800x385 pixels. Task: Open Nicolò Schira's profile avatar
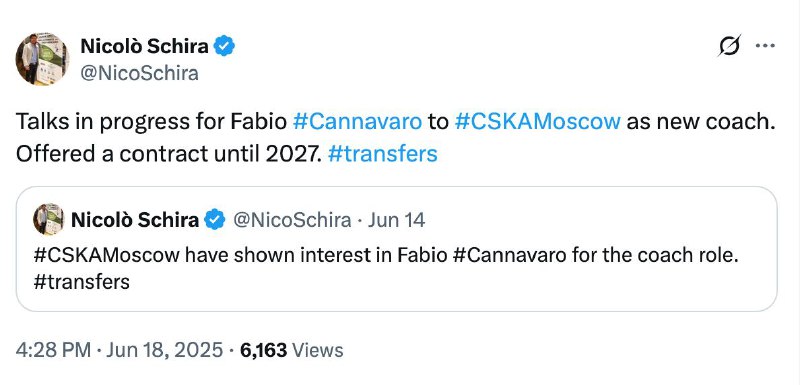42,59
